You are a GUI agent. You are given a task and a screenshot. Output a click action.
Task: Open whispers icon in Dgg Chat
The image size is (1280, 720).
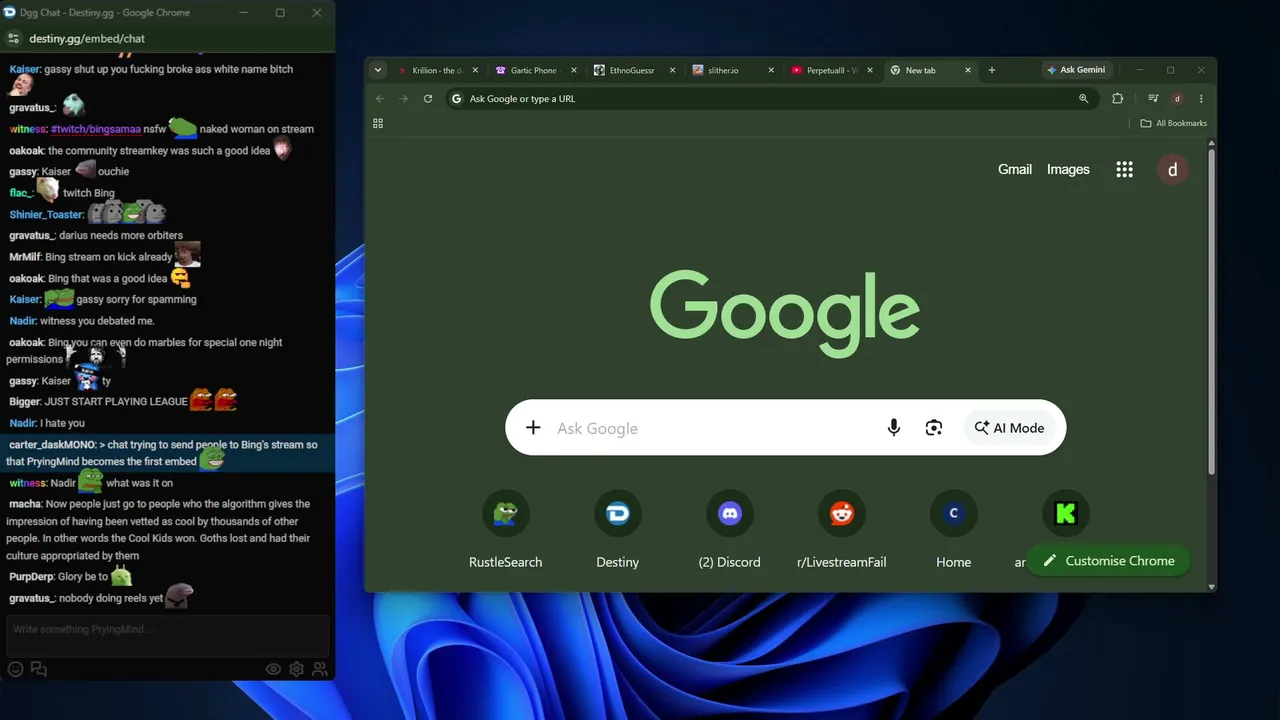click(39, 669)
